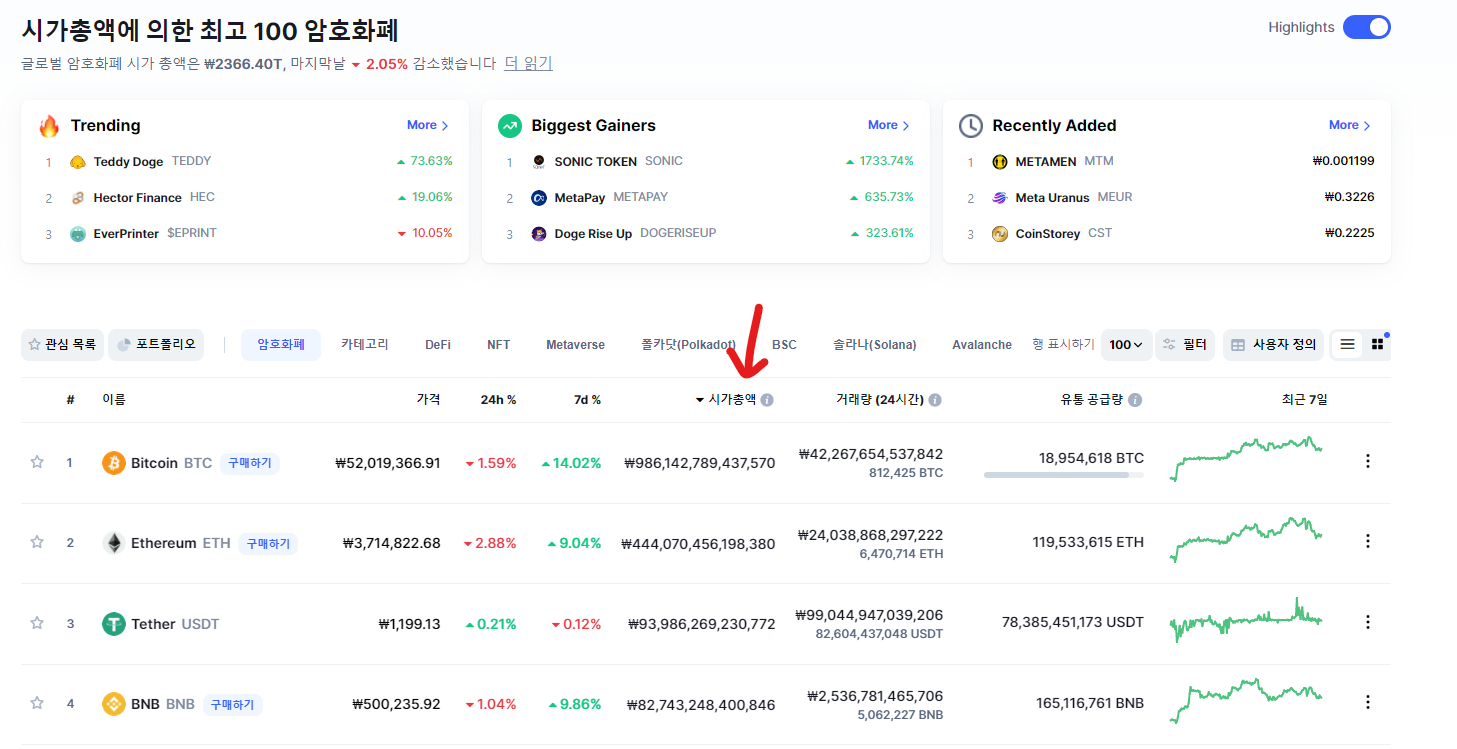Click the 필터 filter button
Screen dimensions: 1457x749
point(1185,345)
